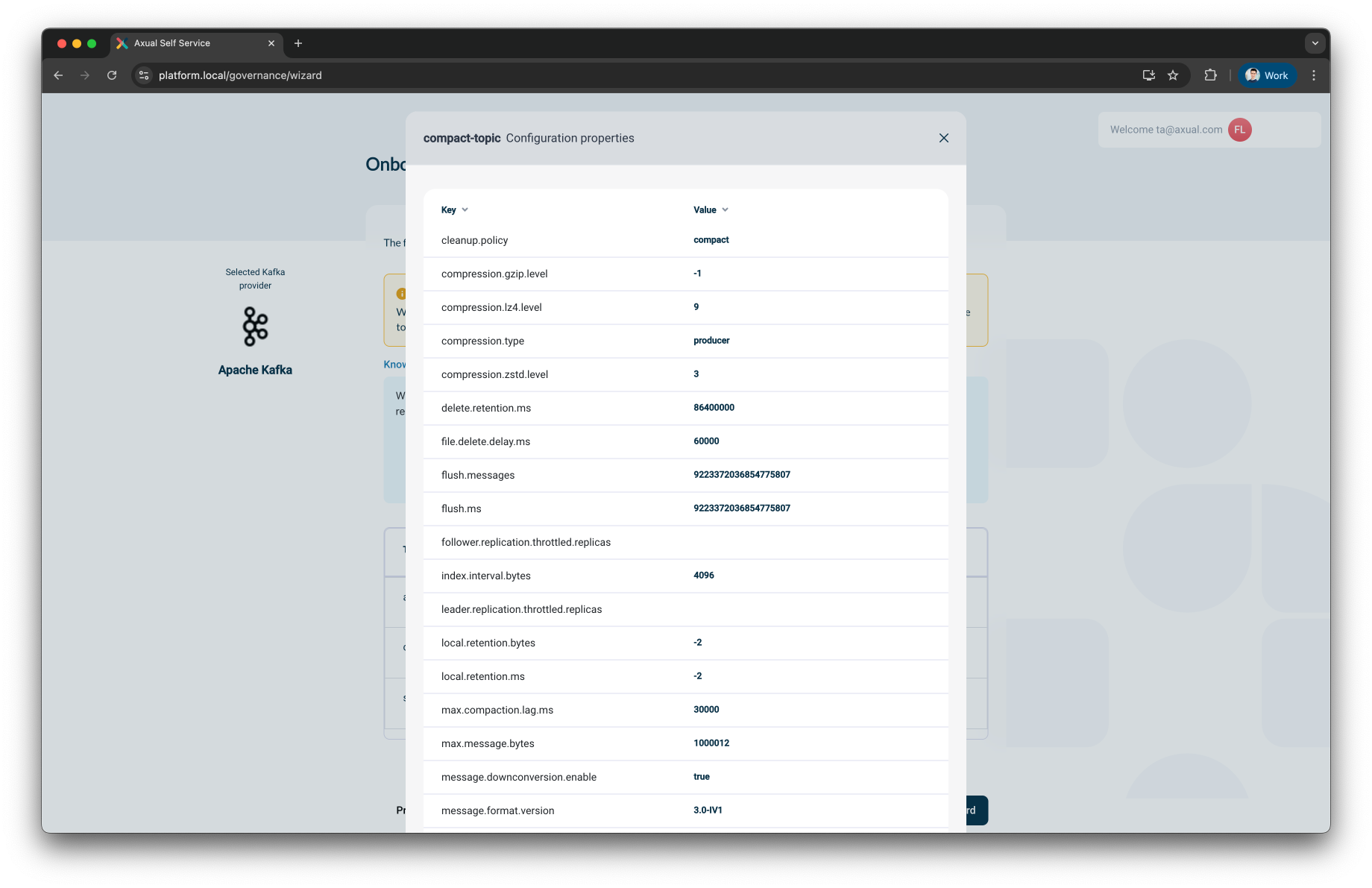Viewport: 1372px width, 888px height.
Task: Click the Work profile button
Action: point(1267,75)
